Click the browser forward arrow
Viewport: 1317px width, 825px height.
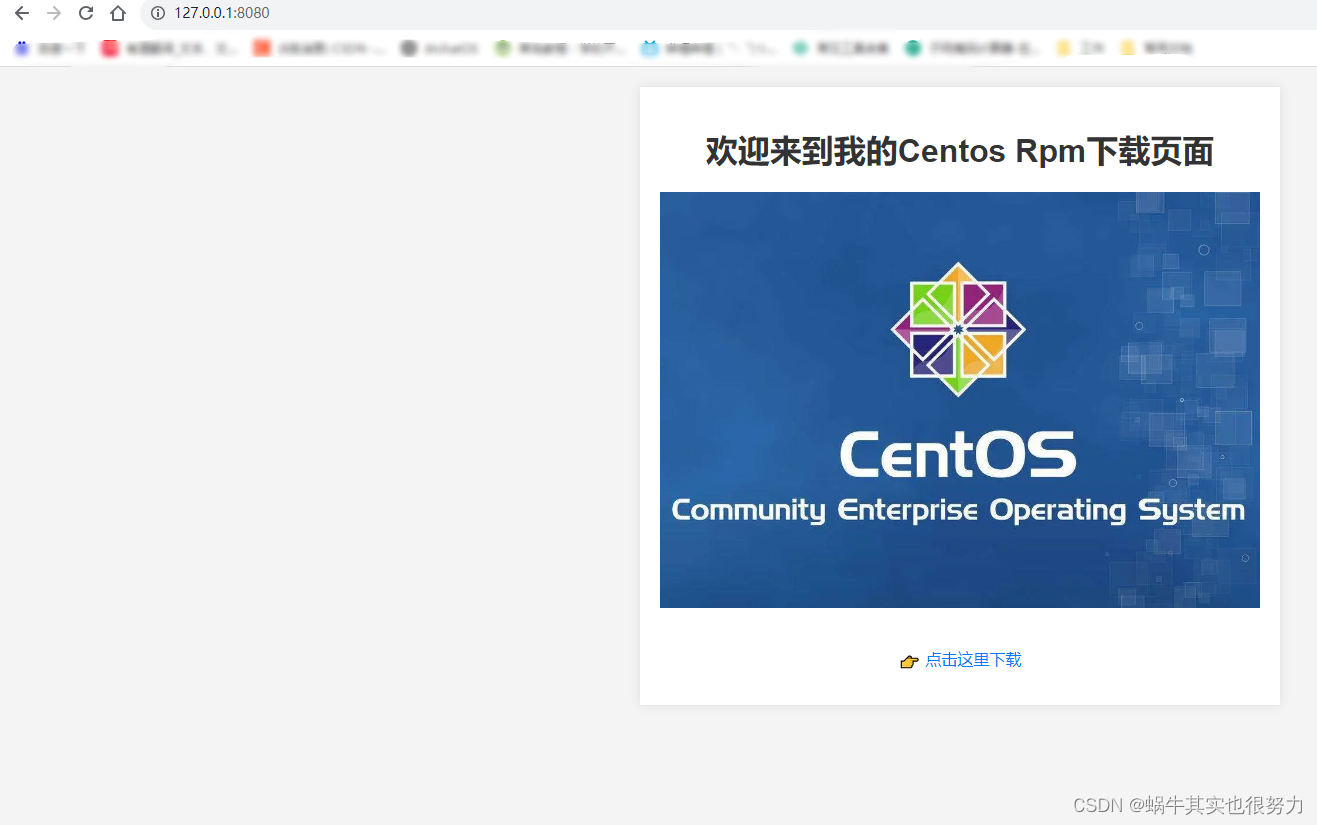point(54,13)
